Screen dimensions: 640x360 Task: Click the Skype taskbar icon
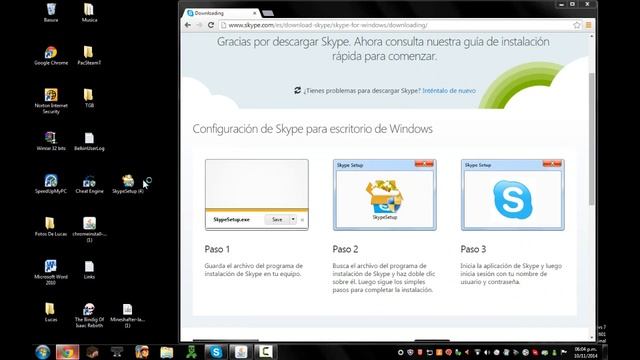point(216,352)
